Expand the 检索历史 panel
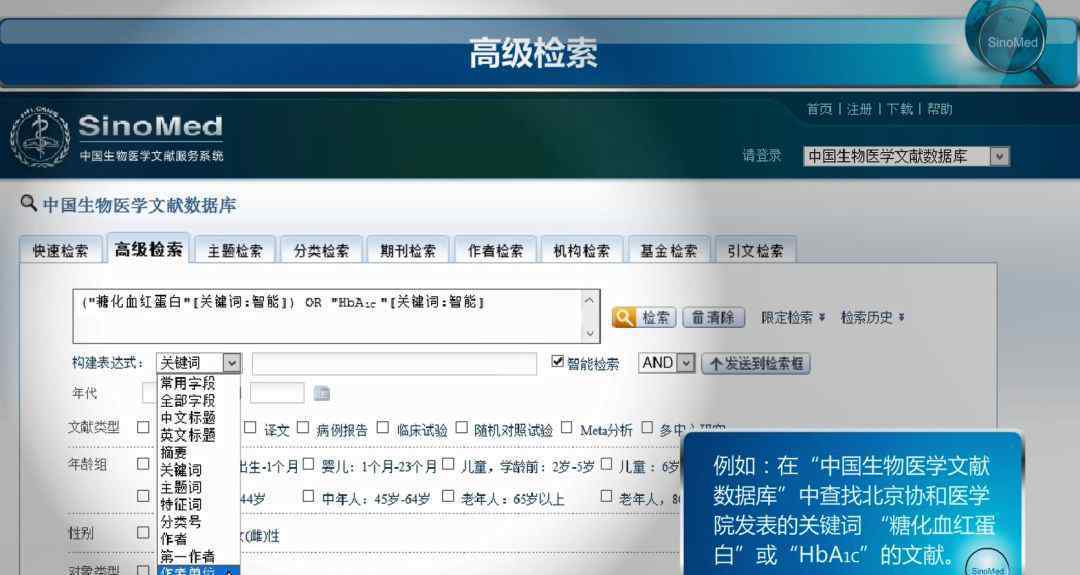The image size is (1080, 575). (873, 317)
